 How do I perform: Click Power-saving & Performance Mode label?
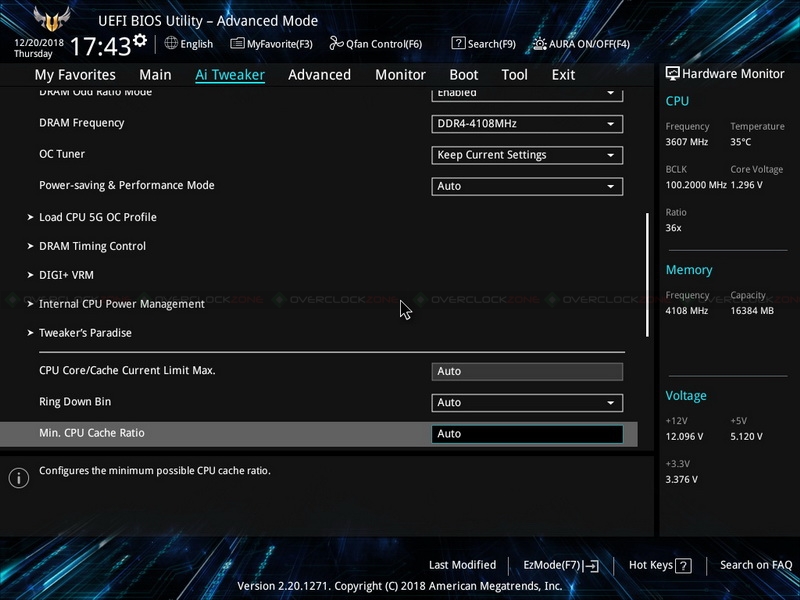coord(127,185)
